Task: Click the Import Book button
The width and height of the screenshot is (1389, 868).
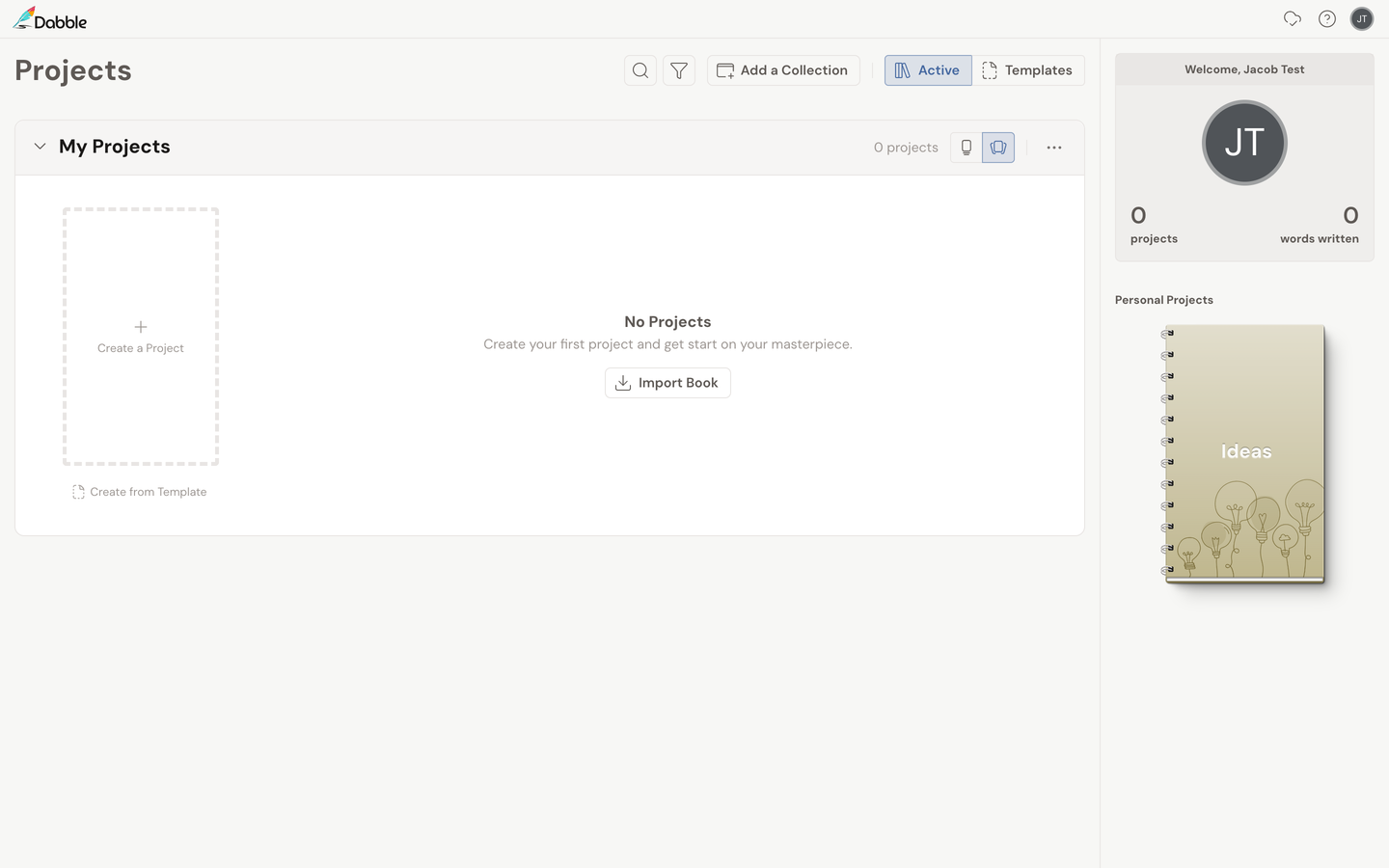Action: 667,383
